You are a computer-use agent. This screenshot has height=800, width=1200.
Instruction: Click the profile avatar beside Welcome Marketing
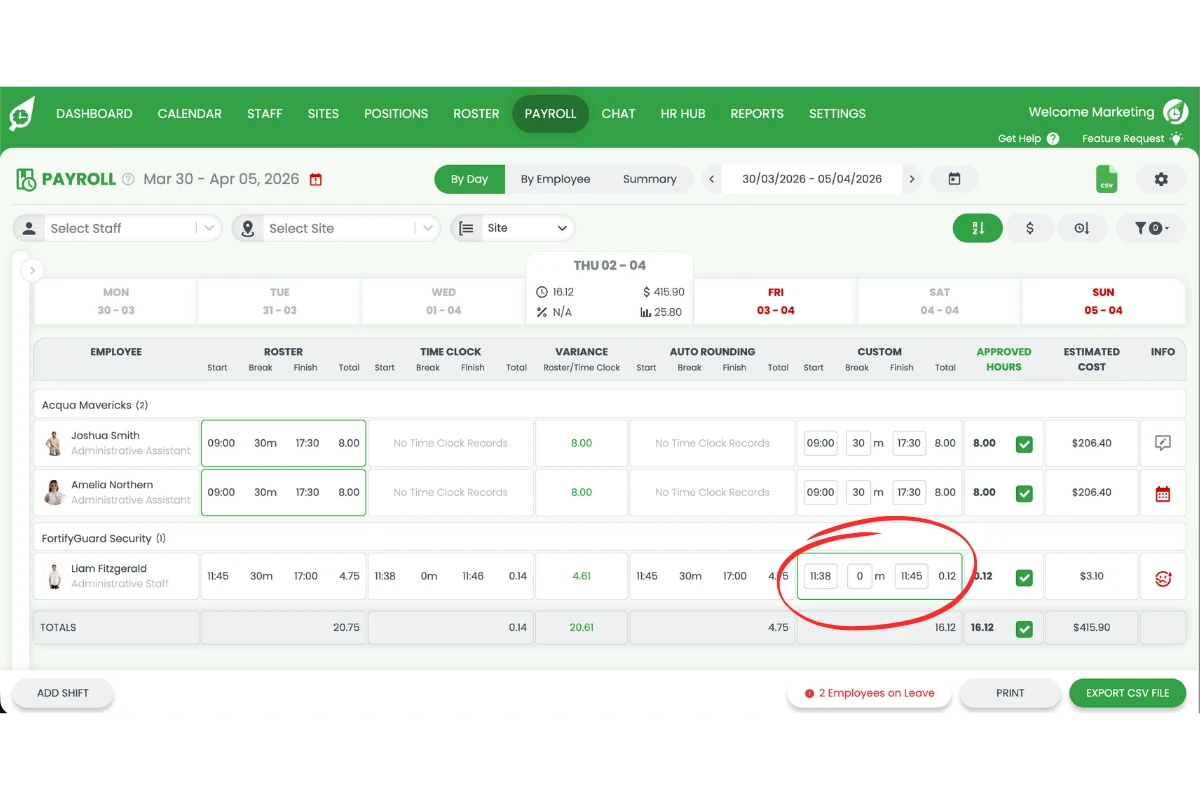[x=1176, y=112]
